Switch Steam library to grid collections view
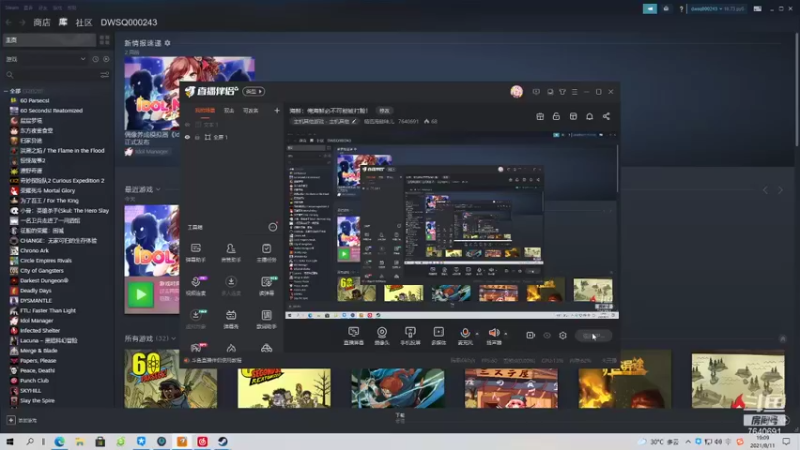The width and height of the screenshot is (800, 450). (105, 40)
